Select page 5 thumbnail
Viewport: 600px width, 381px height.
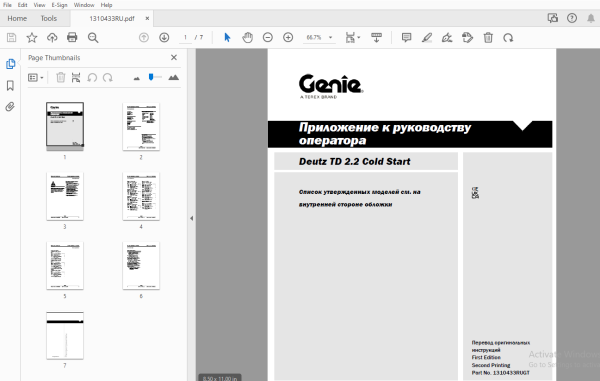click(65, 265)
